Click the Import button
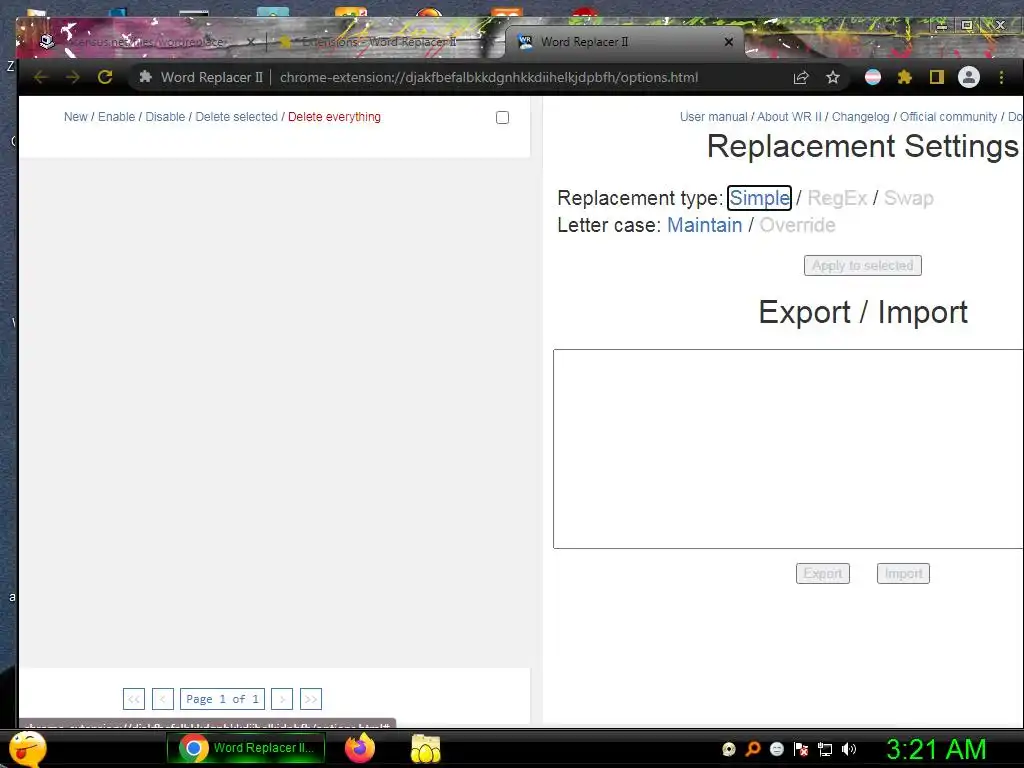The image size is (1024, 768). 903,573
